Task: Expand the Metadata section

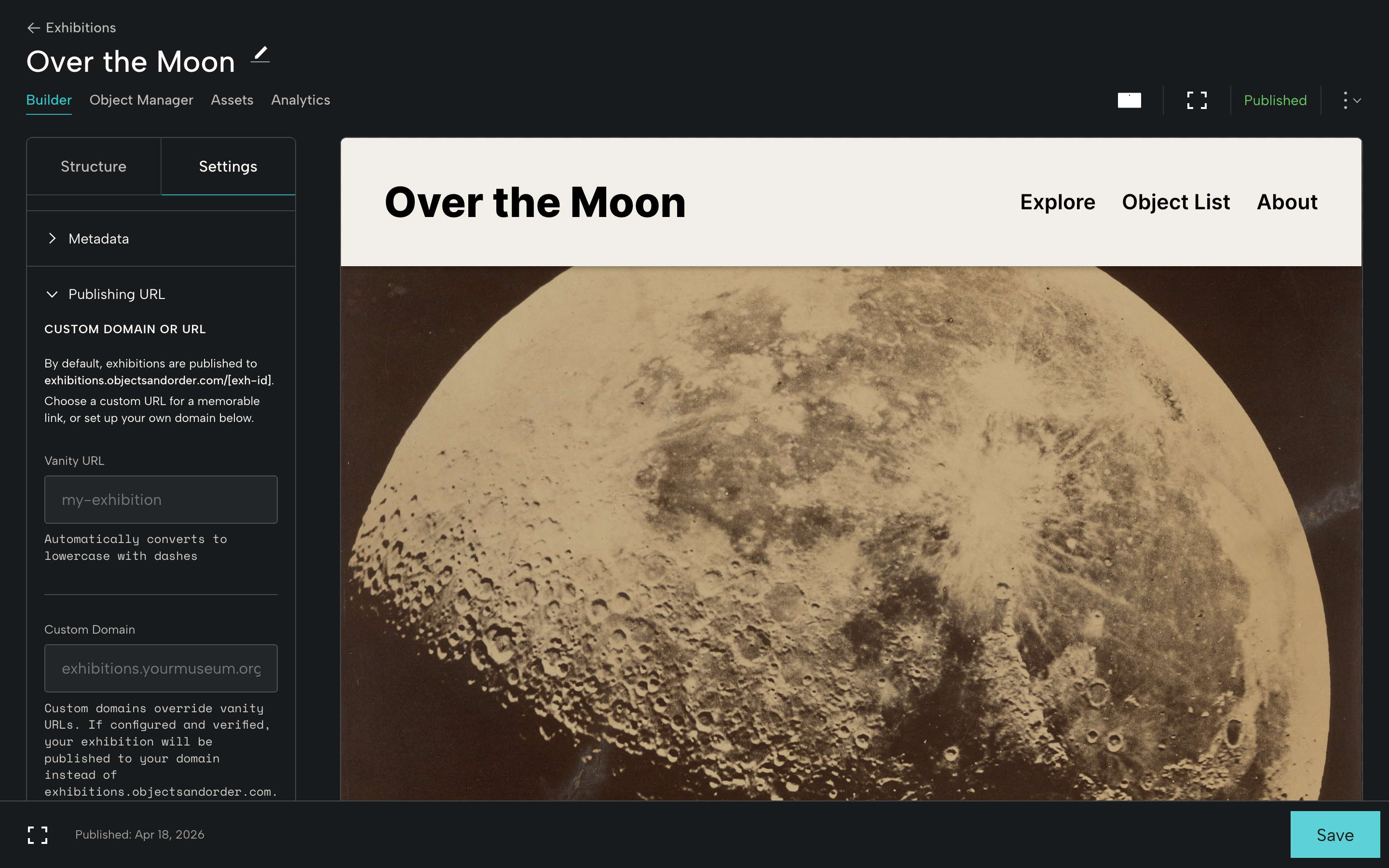Action: [x=161, y=239]
